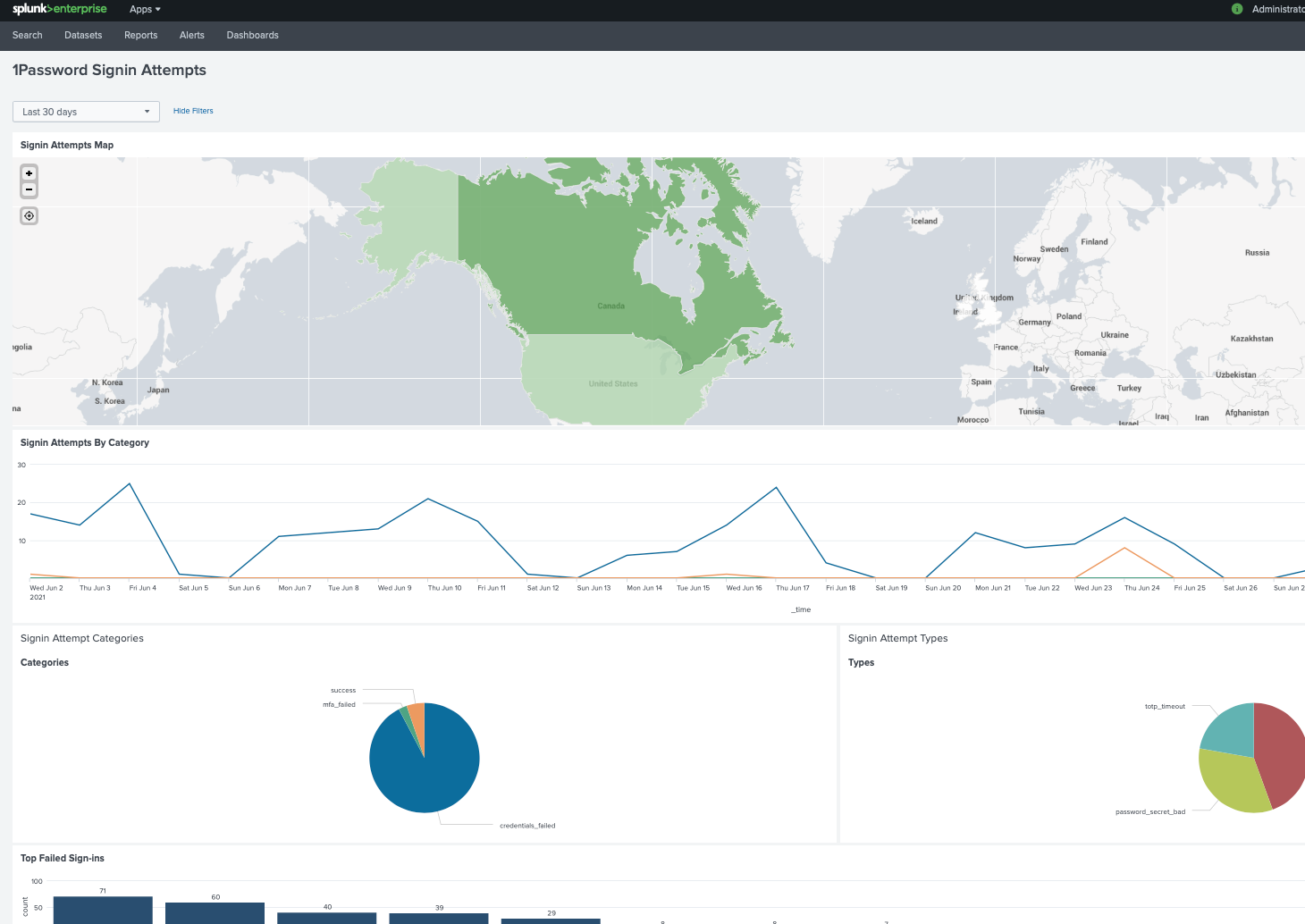This screenshot has width=1305, height=924.
Task: Click the Russia label on the map
Action: coord(1257,253)
